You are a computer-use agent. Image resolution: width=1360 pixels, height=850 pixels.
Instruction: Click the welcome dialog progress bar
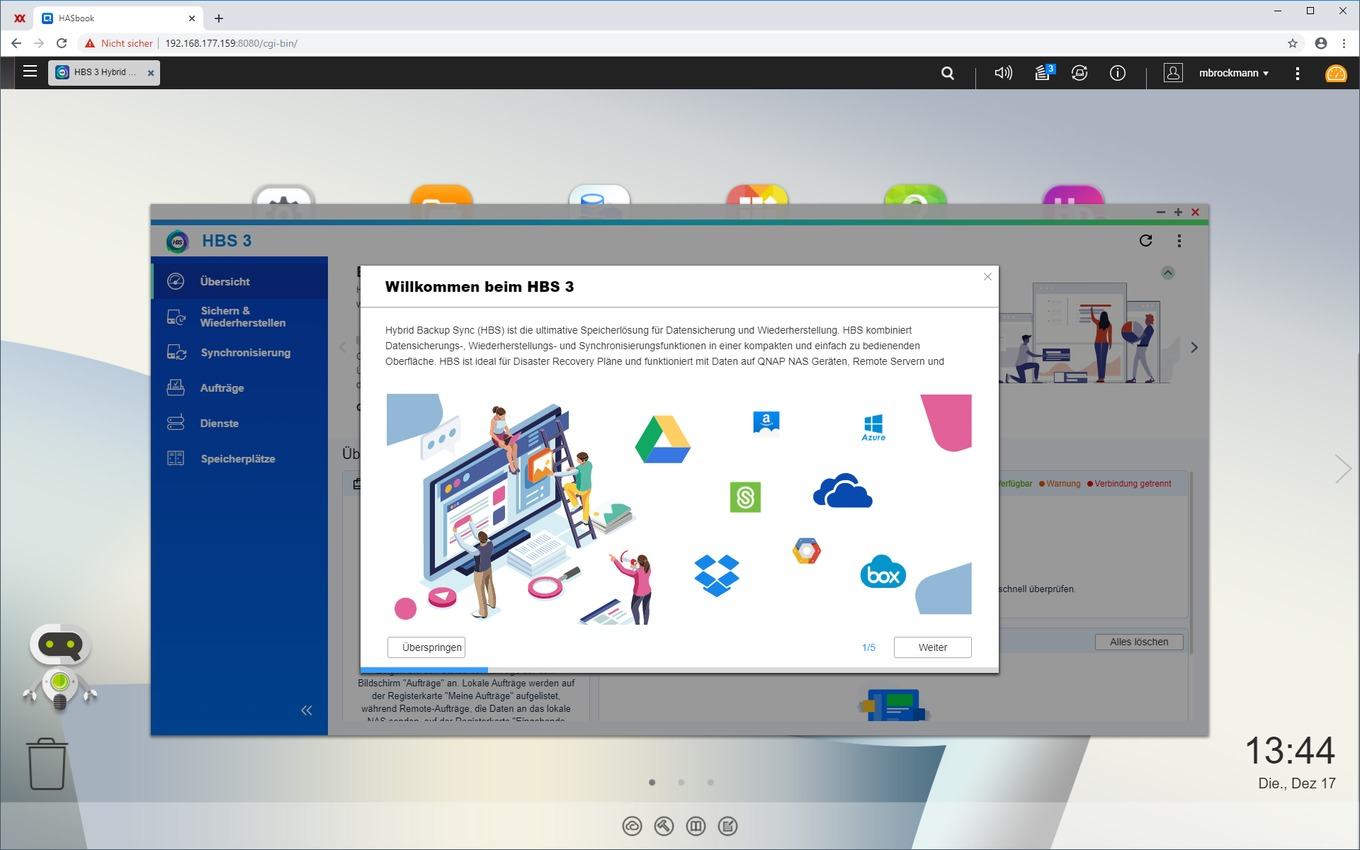[679, 670]
